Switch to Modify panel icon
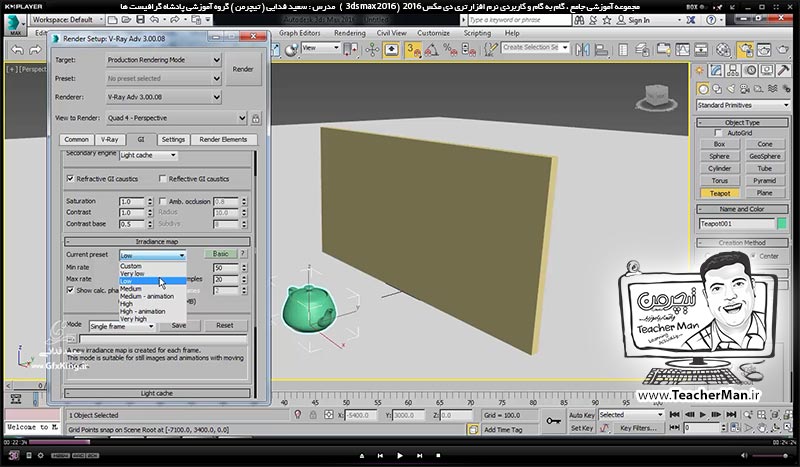The height and width of the screenshot is (467, 800). [716, 70]
